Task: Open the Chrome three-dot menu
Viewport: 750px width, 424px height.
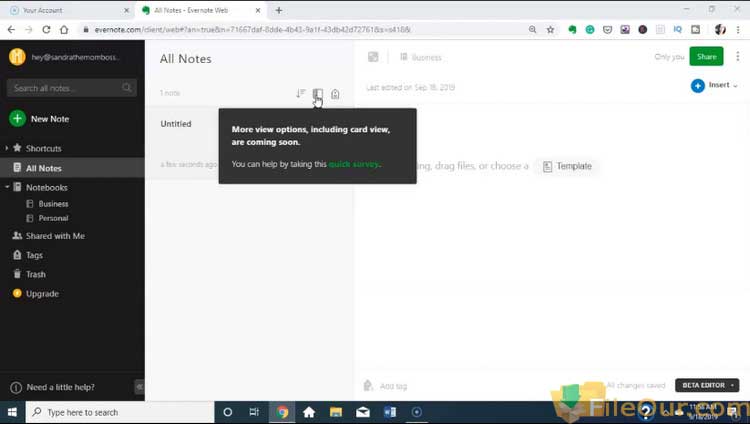Action: [738, 30]
